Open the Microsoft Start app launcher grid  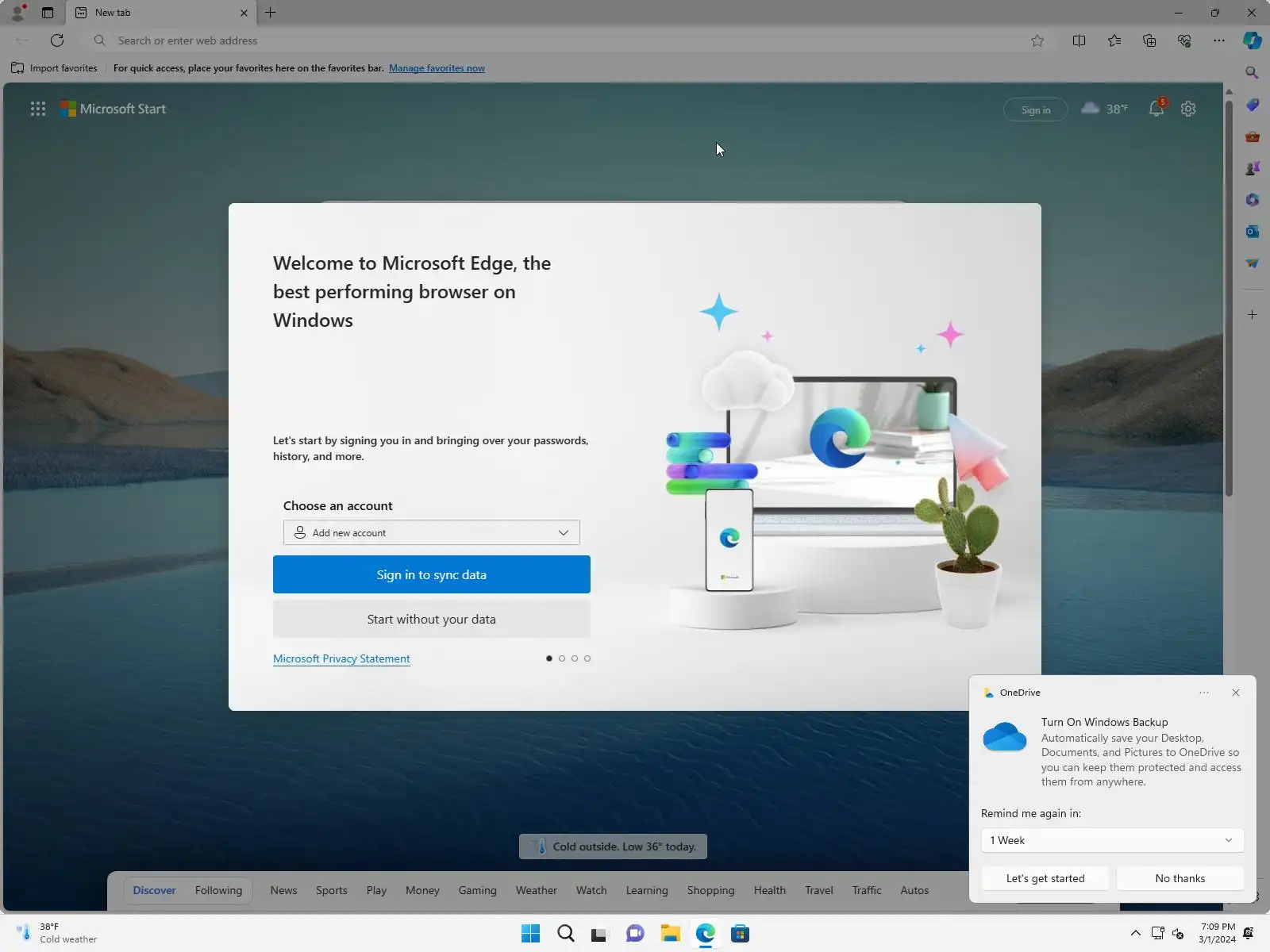(x=38, y=109)
